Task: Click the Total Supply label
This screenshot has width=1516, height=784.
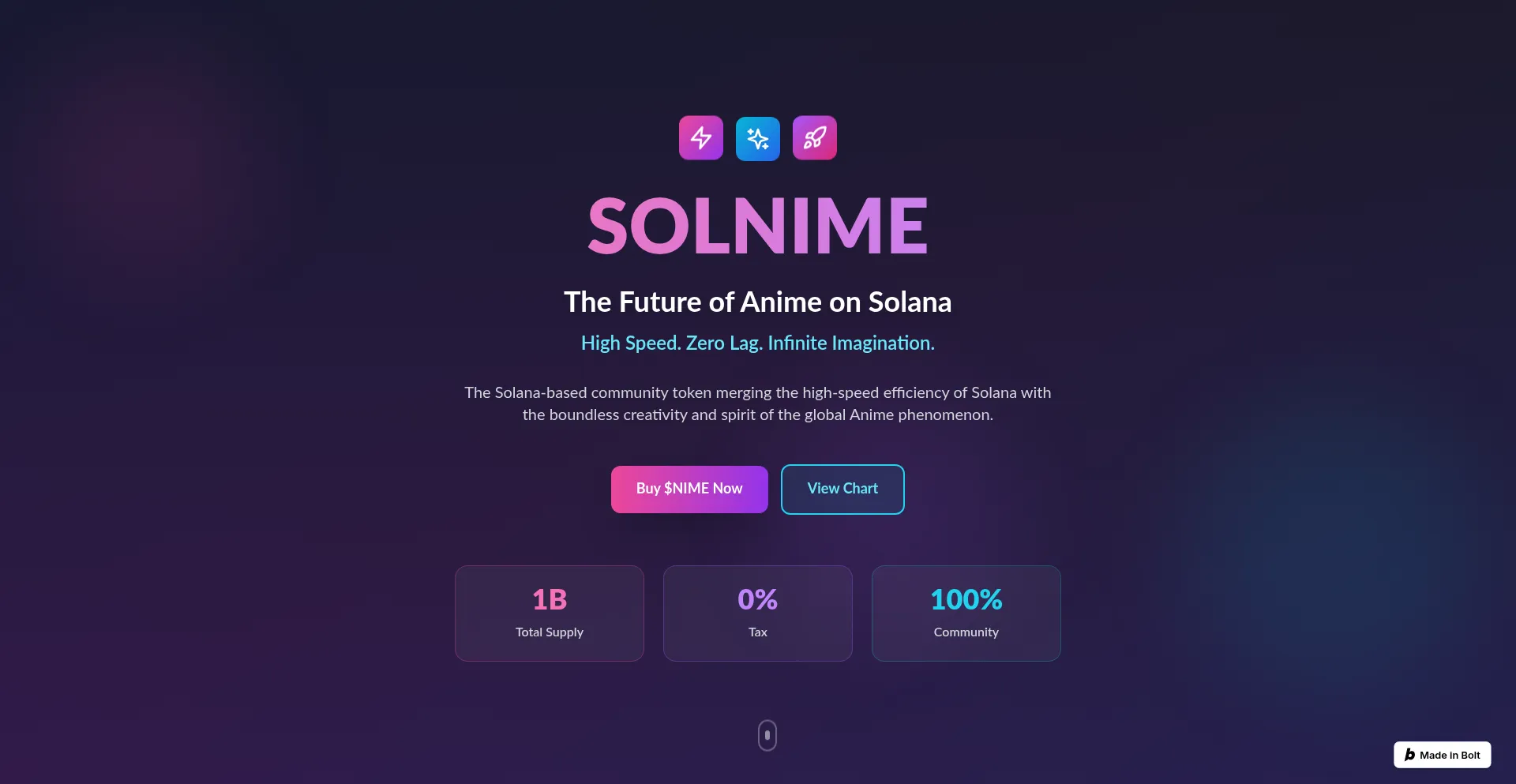Action: tap(550, 632)
